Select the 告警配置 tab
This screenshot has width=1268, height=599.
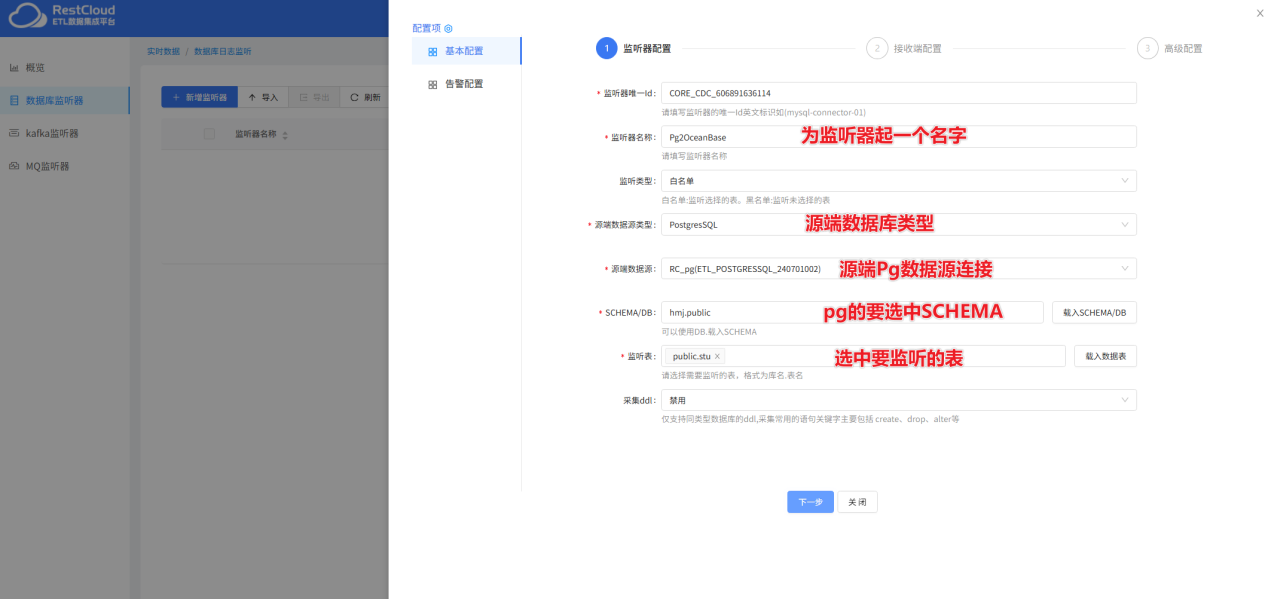click(x=466, y=84)
